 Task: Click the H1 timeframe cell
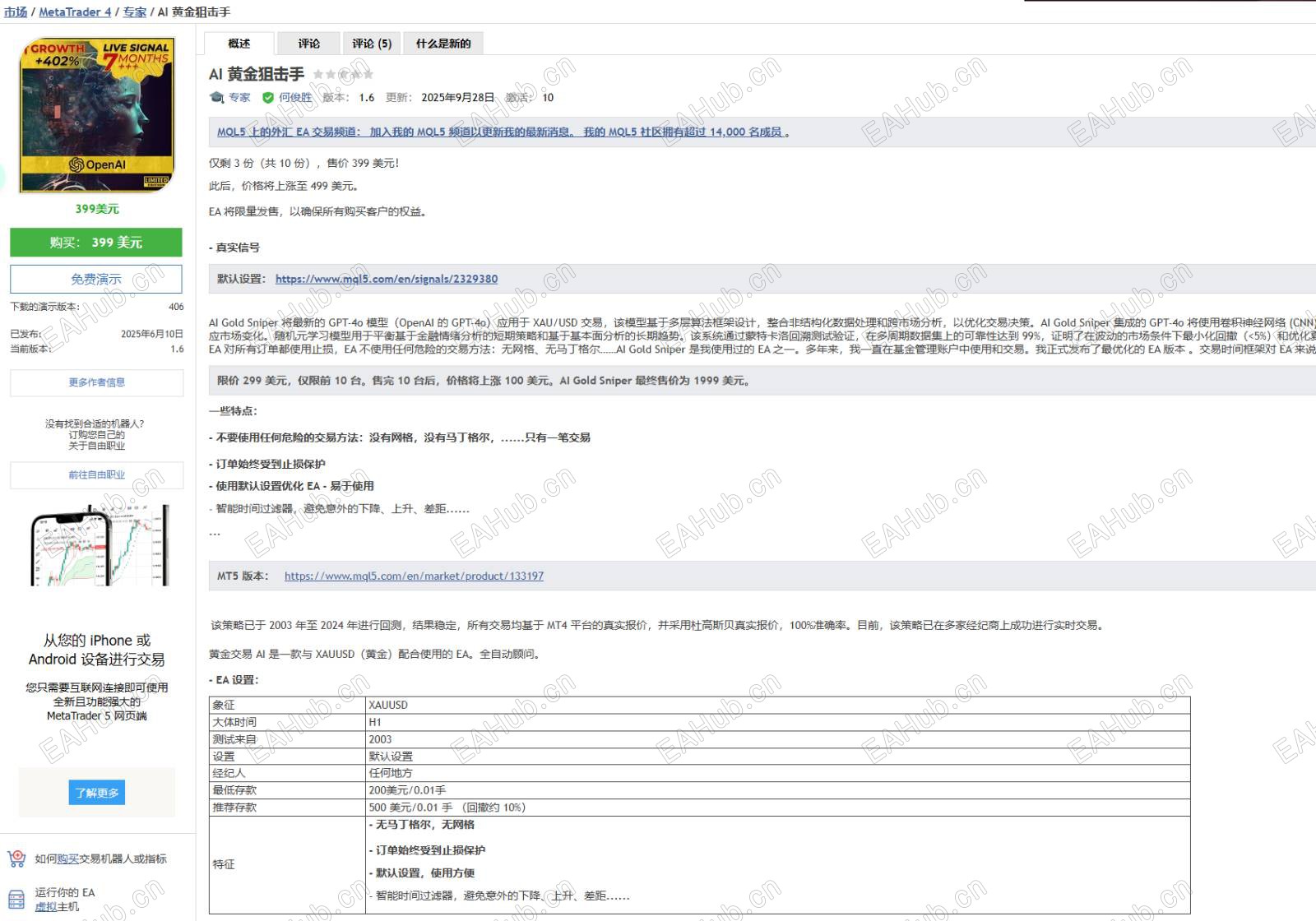click(x=777, y=722)
